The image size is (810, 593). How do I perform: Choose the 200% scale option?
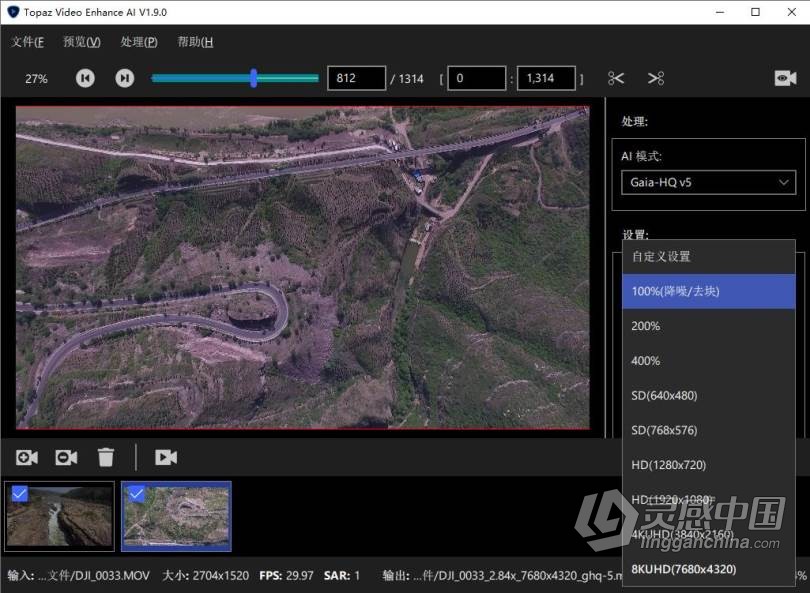(x=708, y=326)
